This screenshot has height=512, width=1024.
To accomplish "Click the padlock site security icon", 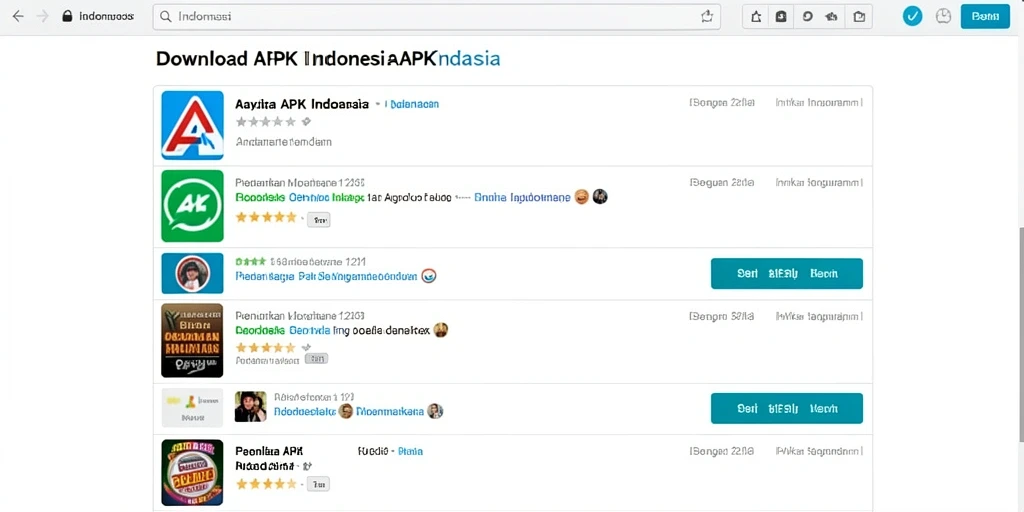I will click(x=67, y=16).
